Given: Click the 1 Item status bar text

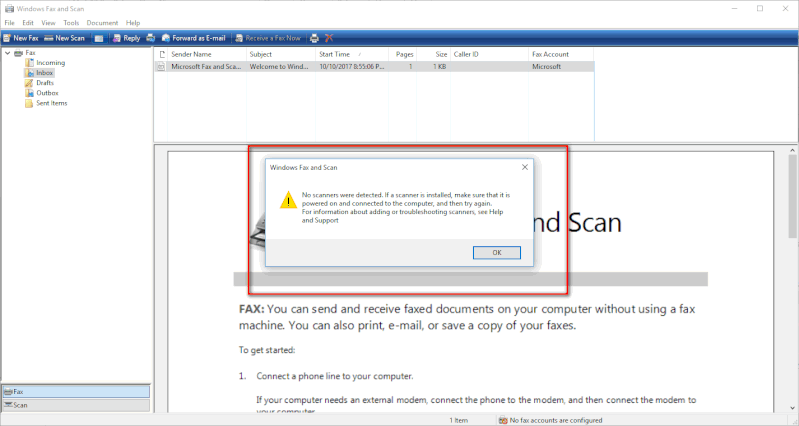Looking at the screenshot, I should pos(459,420).
